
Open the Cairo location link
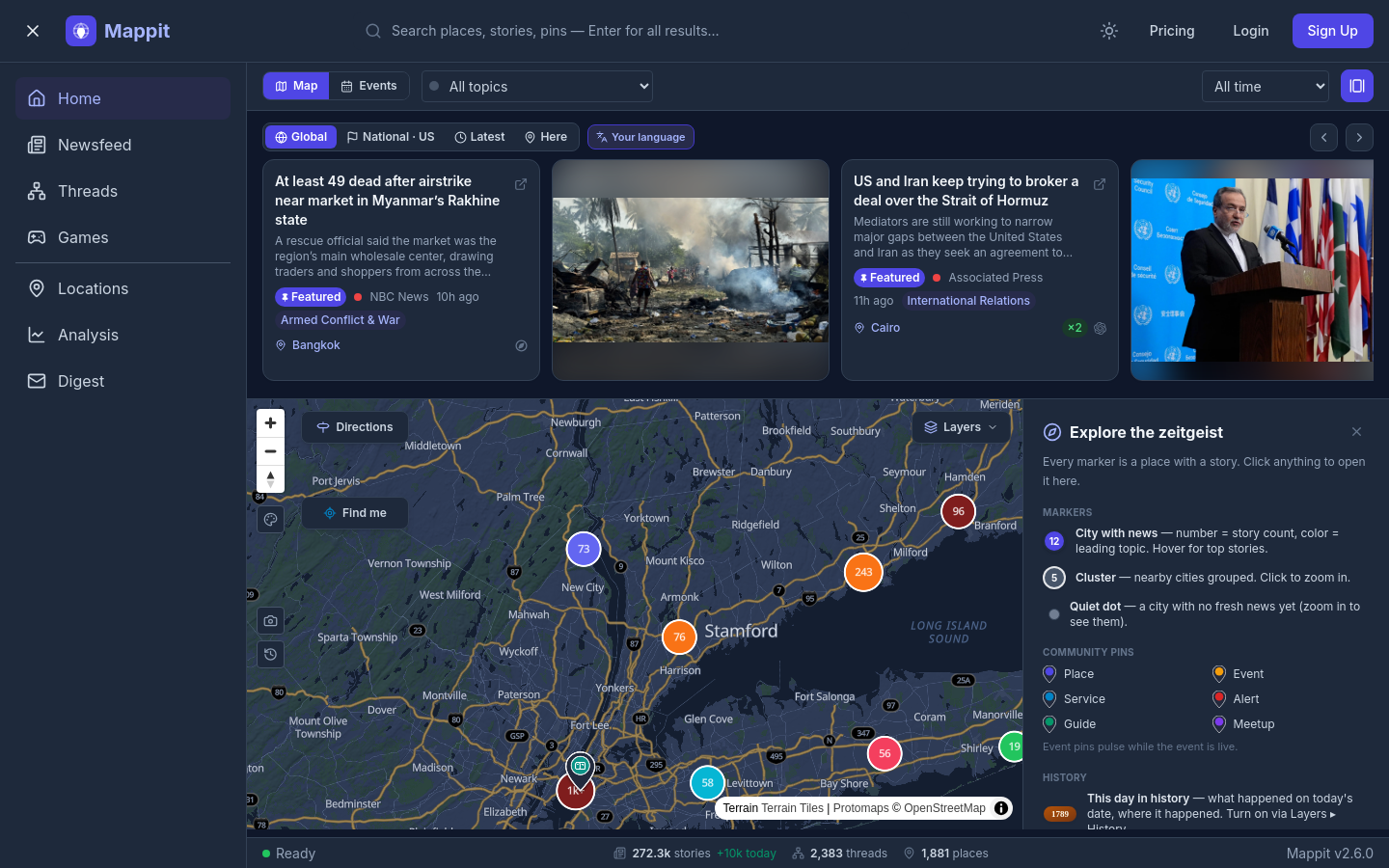(877, 328)
